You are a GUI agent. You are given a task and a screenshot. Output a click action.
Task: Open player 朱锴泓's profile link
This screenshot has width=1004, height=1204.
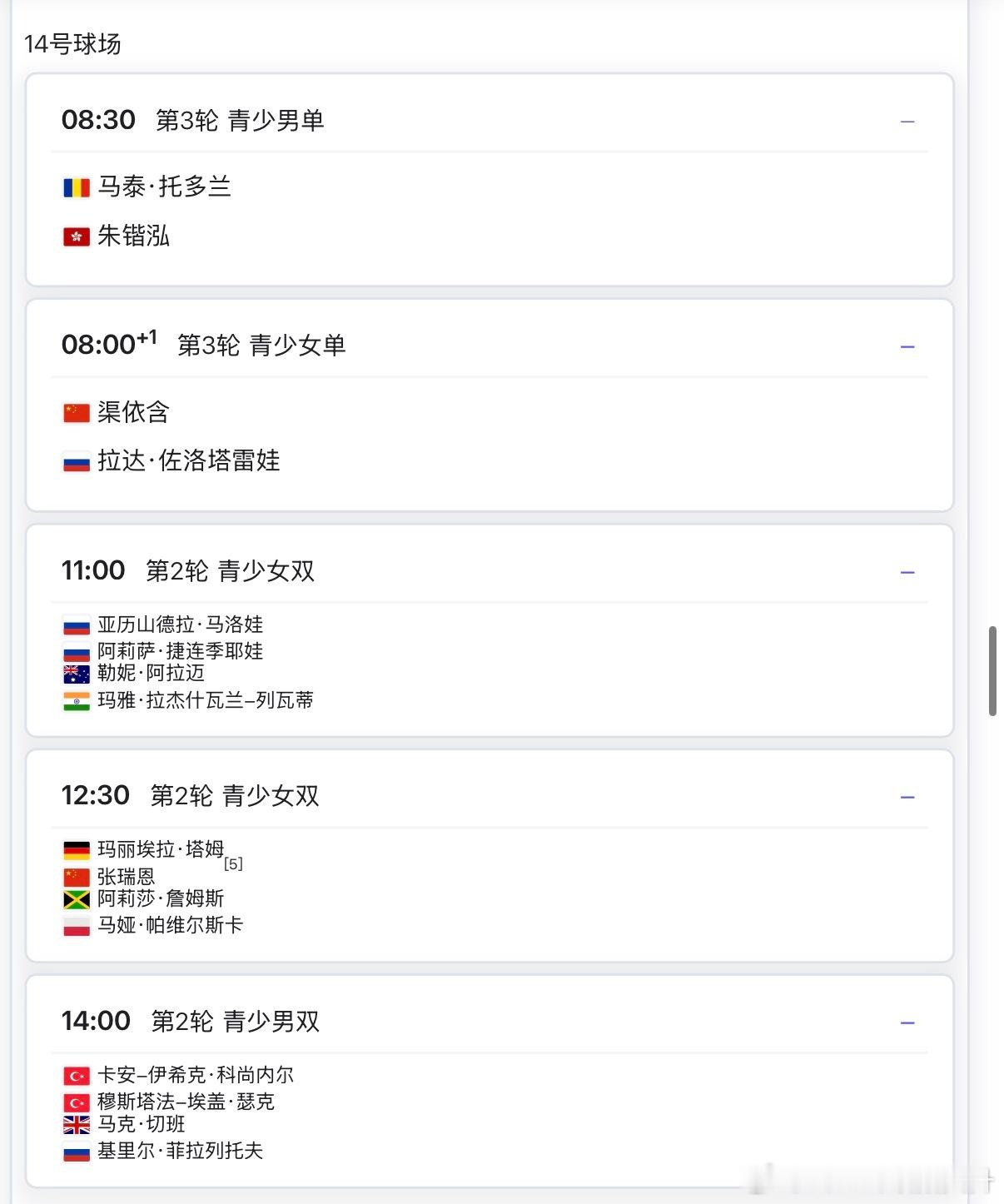(133, 236)
